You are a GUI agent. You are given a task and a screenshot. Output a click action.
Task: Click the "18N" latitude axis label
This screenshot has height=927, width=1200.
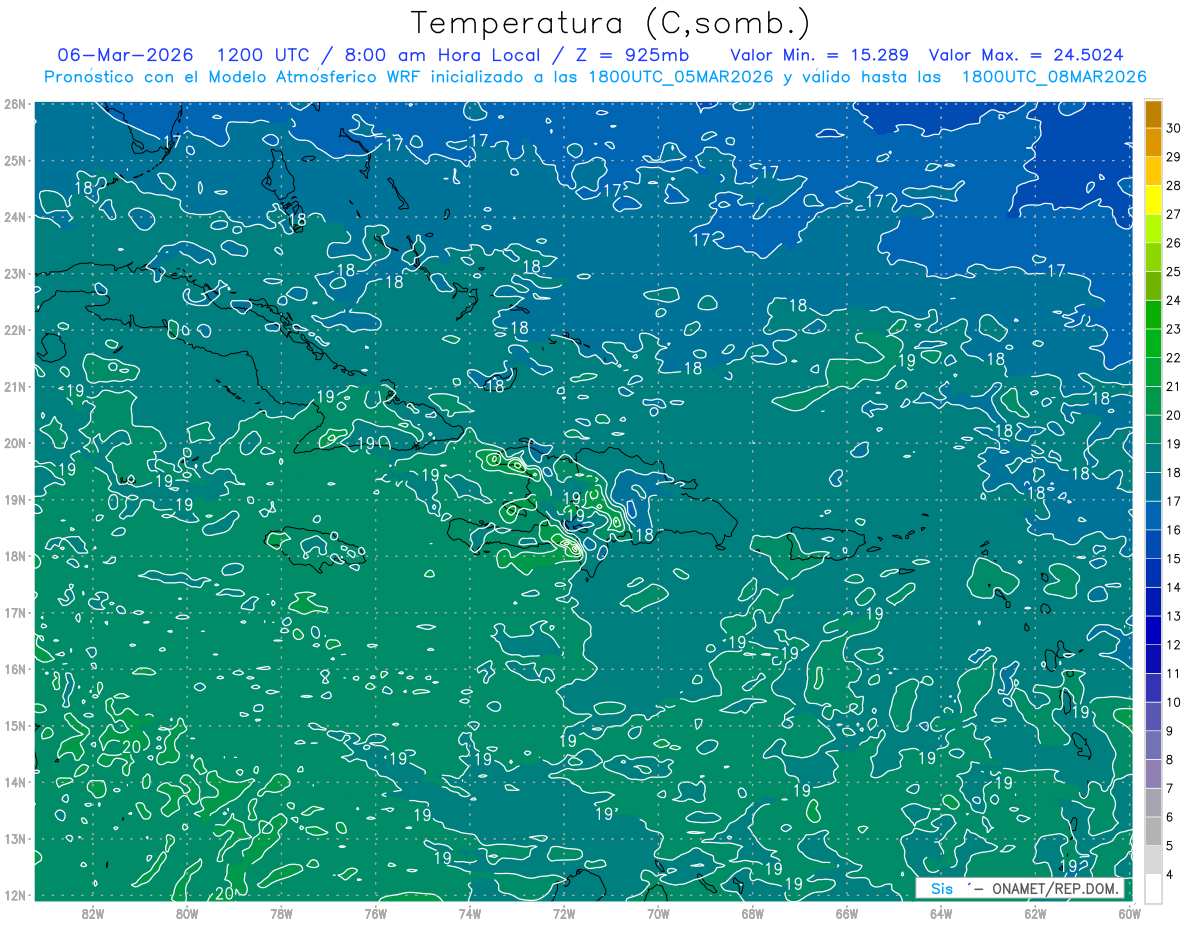point(14,556)
